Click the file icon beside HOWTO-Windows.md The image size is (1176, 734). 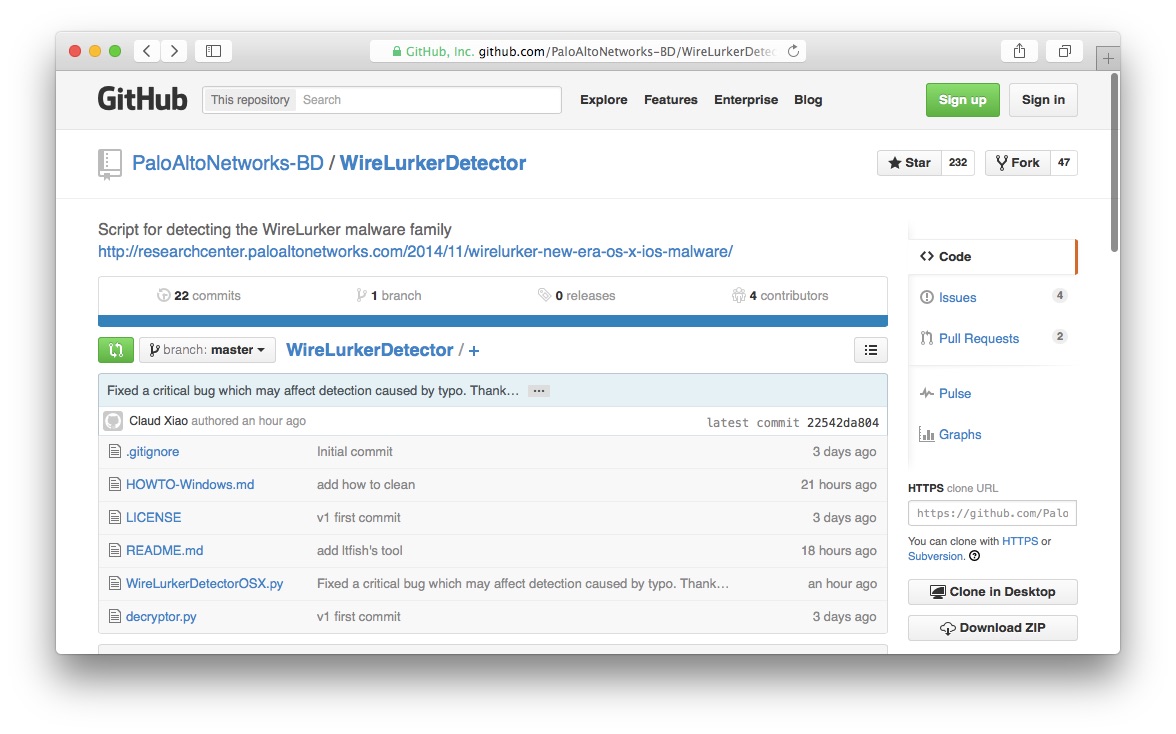coord(115,484)
